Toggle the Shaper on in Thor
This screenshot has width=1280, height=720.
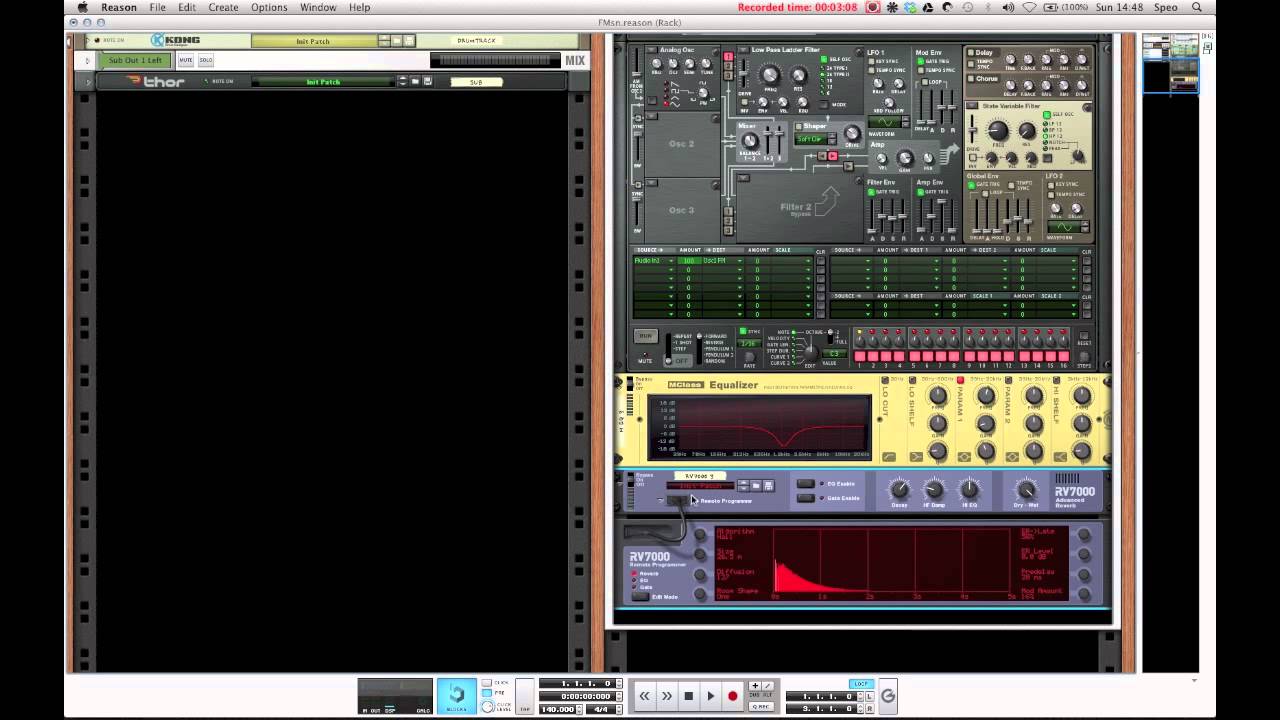[798, 126]
